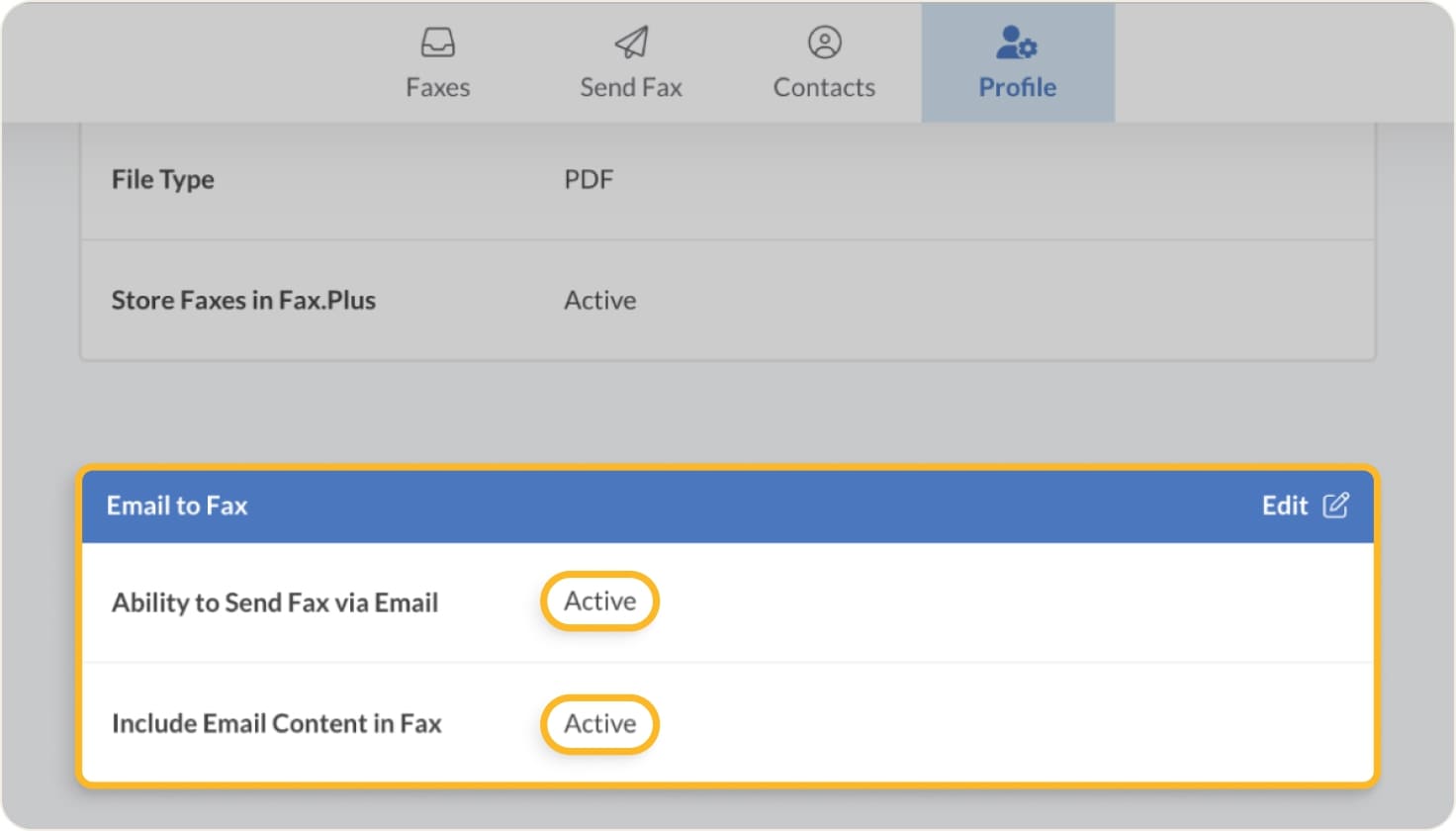Toggle Include Email Content in Fax to inactive
1456x831 pixels.
[598, 723]
